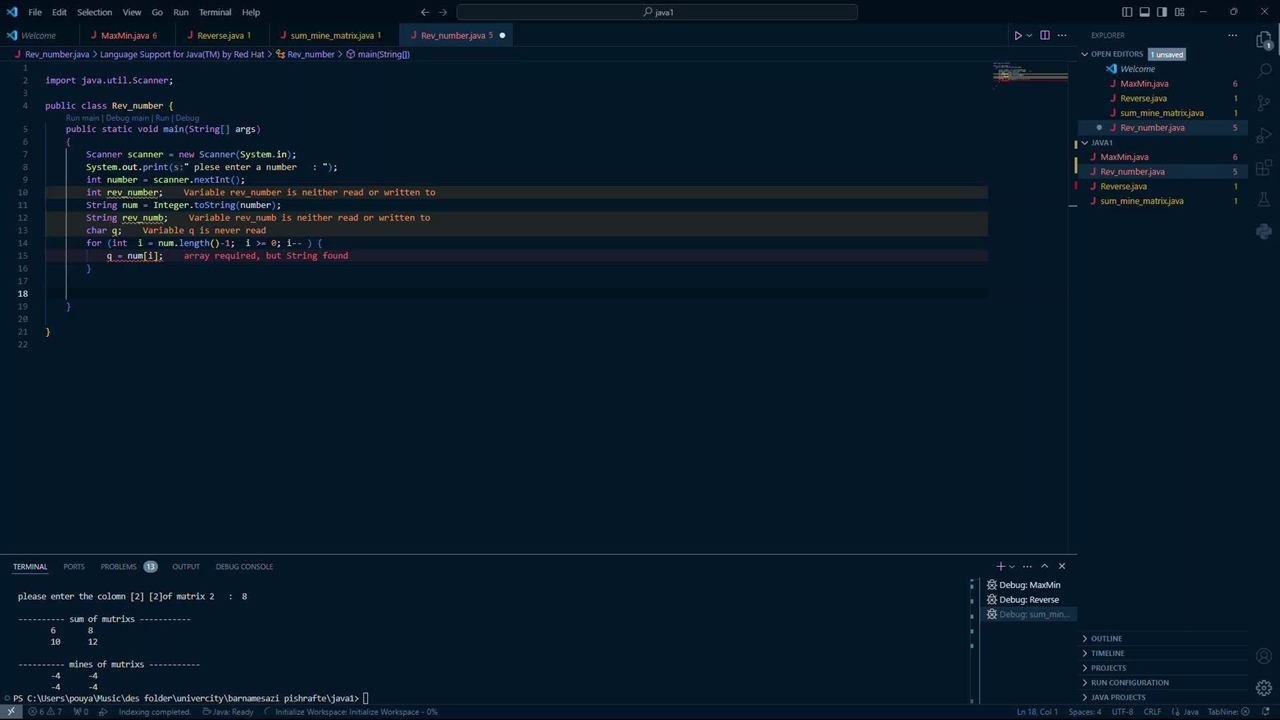Open the Source Control view
The height and width of the screenshot is (720, 1280).
(x=1264, y=103)
